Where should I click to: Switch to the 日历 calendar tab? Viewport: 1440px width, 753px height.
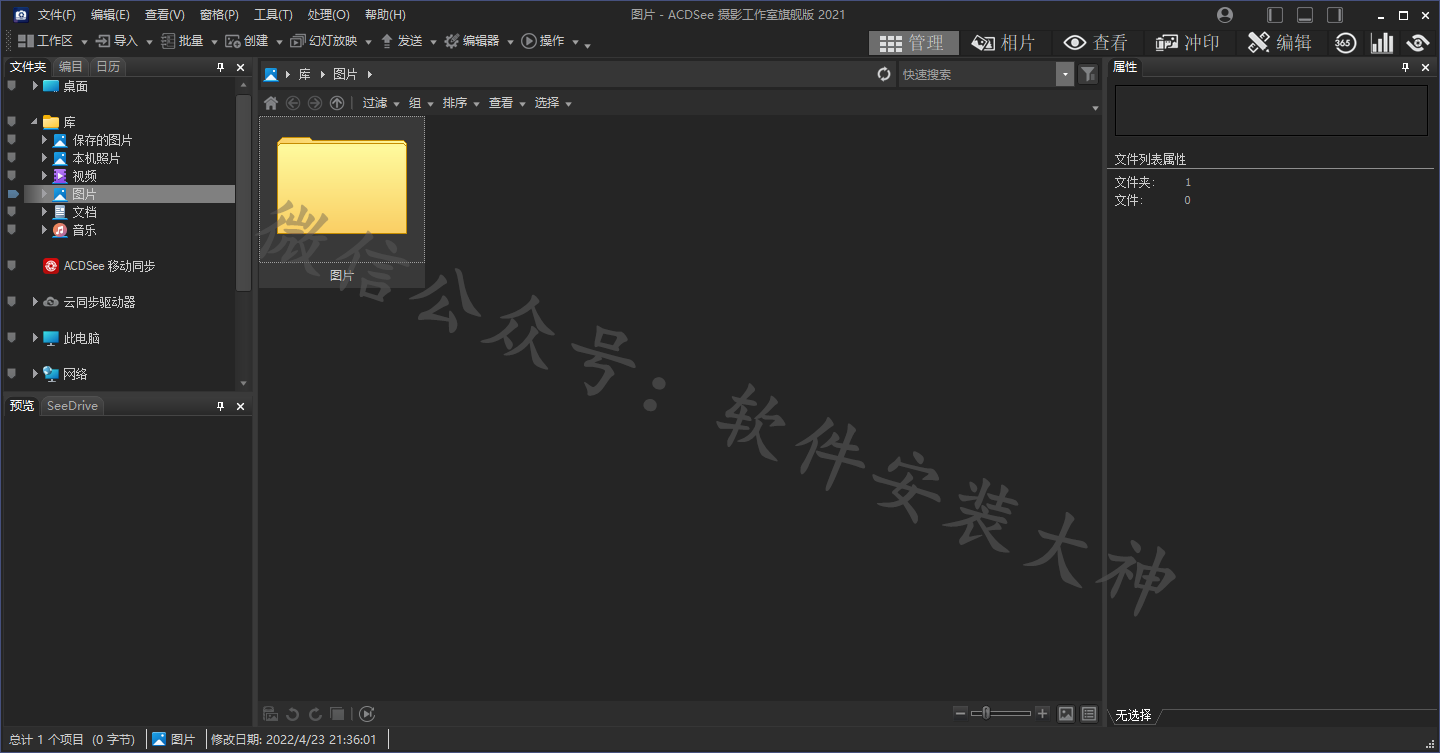[108, 67]
